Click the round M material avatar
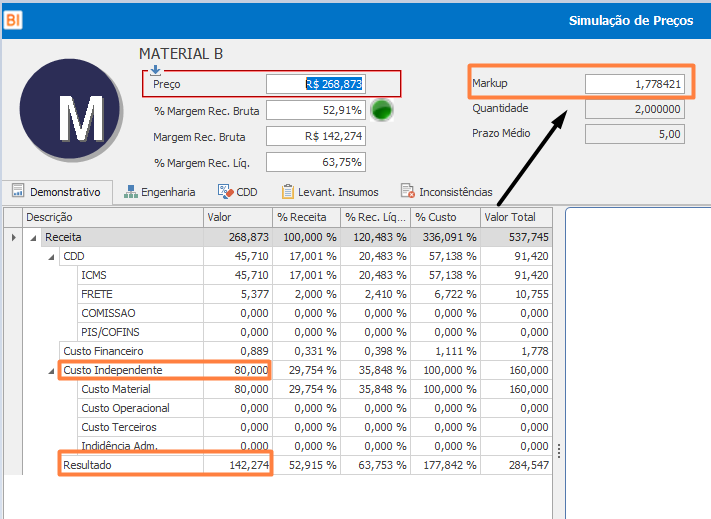 pos(71,110)
